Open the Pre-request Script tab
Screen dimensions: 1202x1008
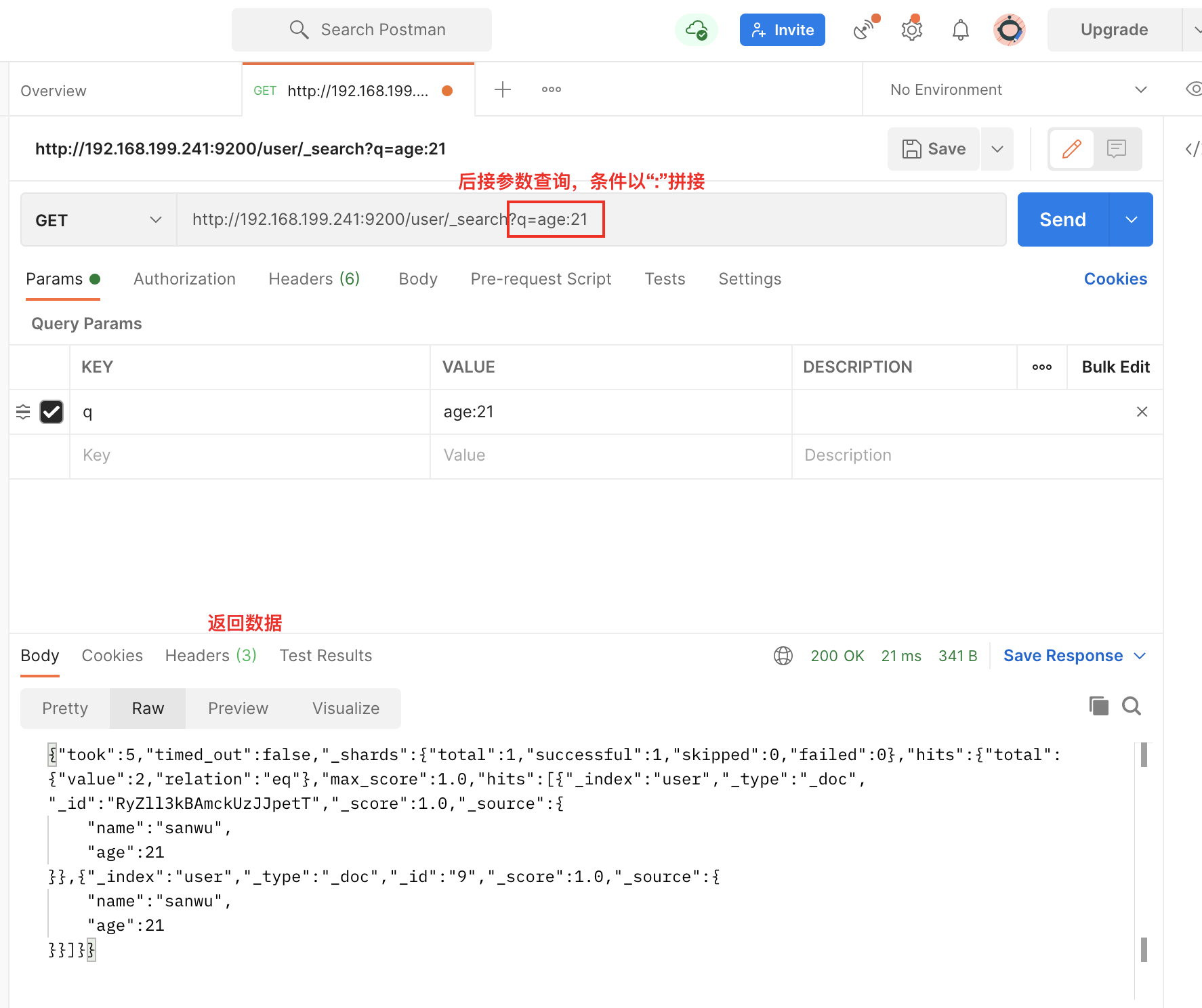541,279
